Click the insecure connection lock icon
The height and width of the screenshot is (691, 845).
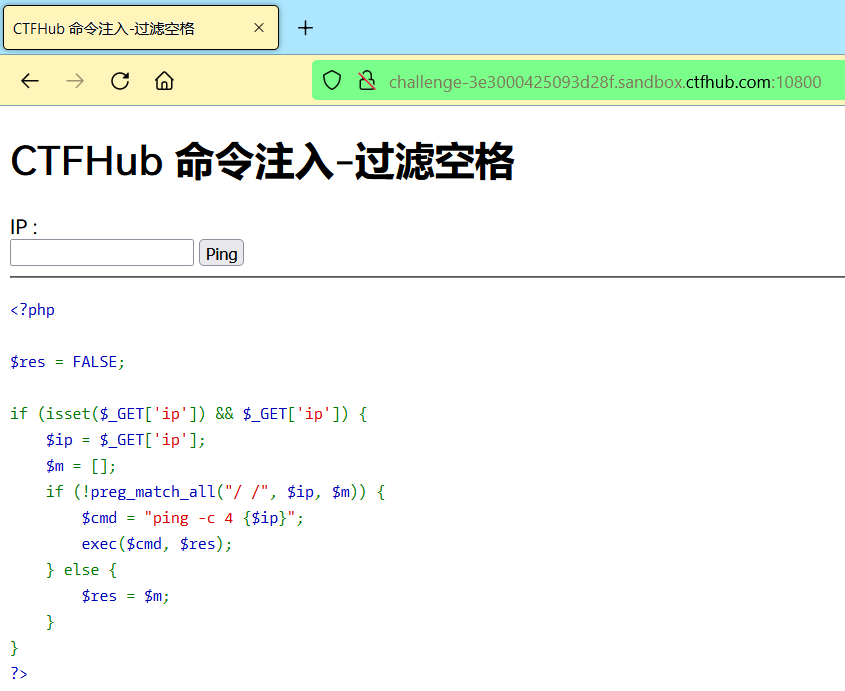click(367, 81)
